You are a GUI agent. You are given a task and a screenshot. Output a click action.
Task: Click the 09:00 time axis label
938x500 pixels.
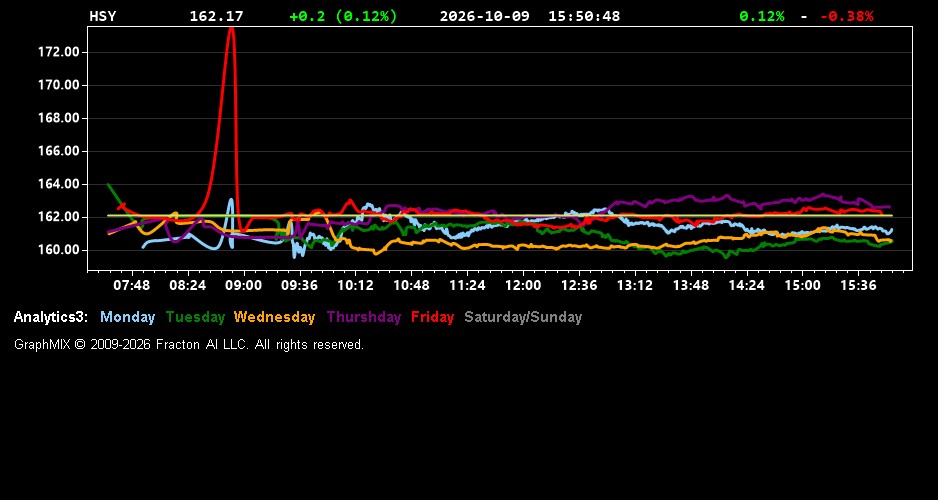pos(243,285)
